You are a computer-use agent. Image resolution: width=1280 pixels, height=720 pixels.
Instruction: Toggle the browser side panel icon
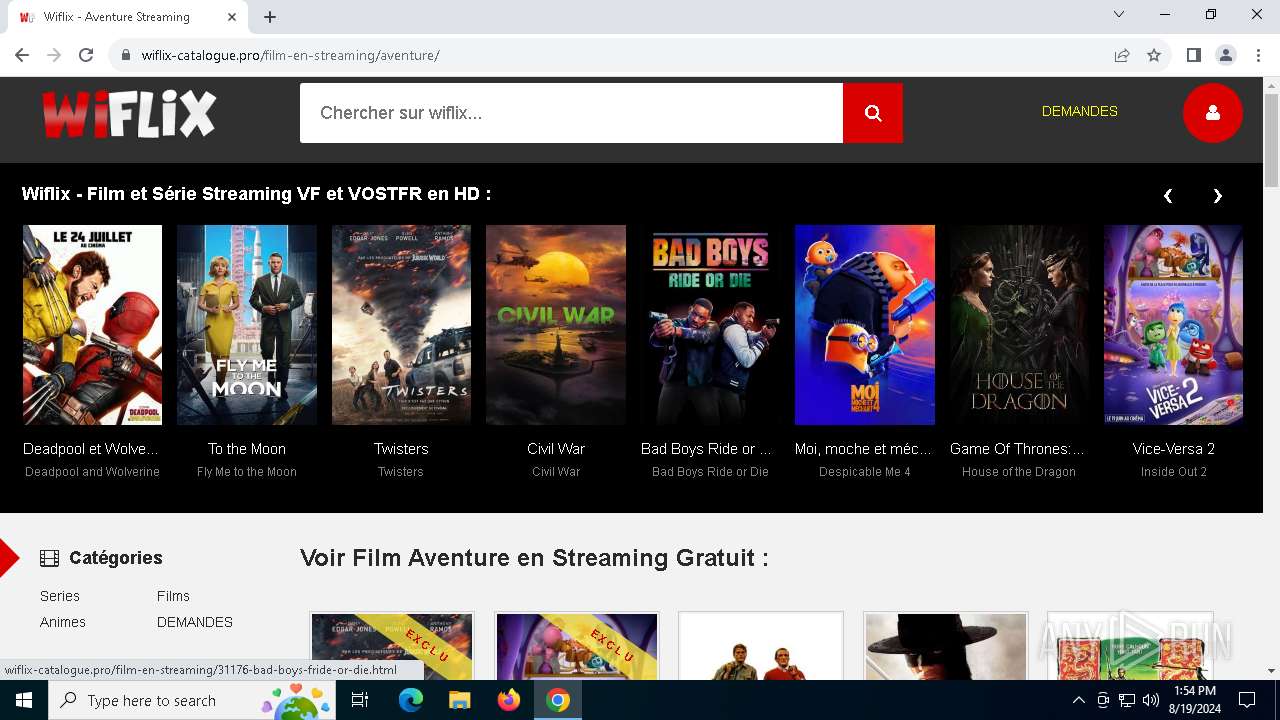tap(1193, 55)
